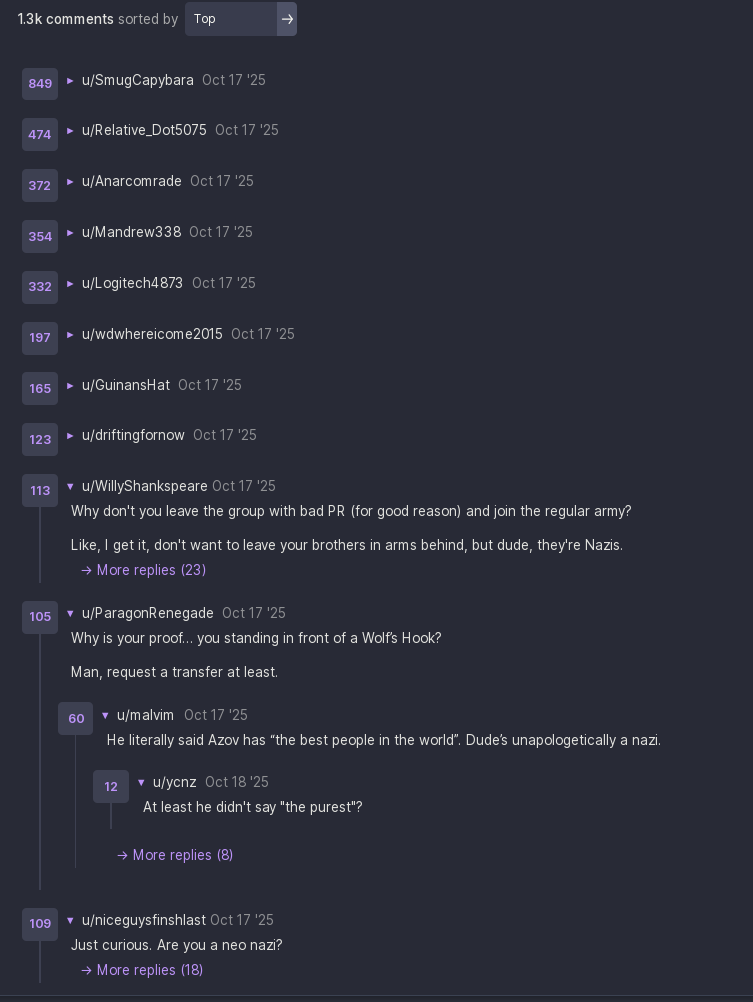Expand the u/Logitech4873 comment
753x1002 pixels.
(x=70, y=284)
